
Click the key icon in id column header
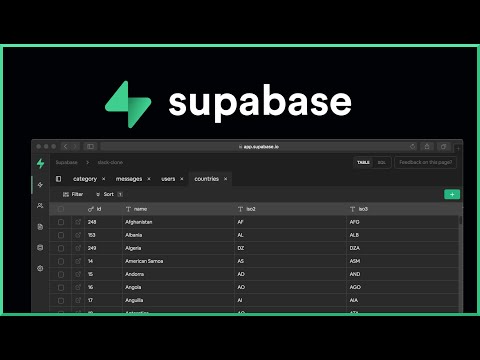(x=91, y=209)
